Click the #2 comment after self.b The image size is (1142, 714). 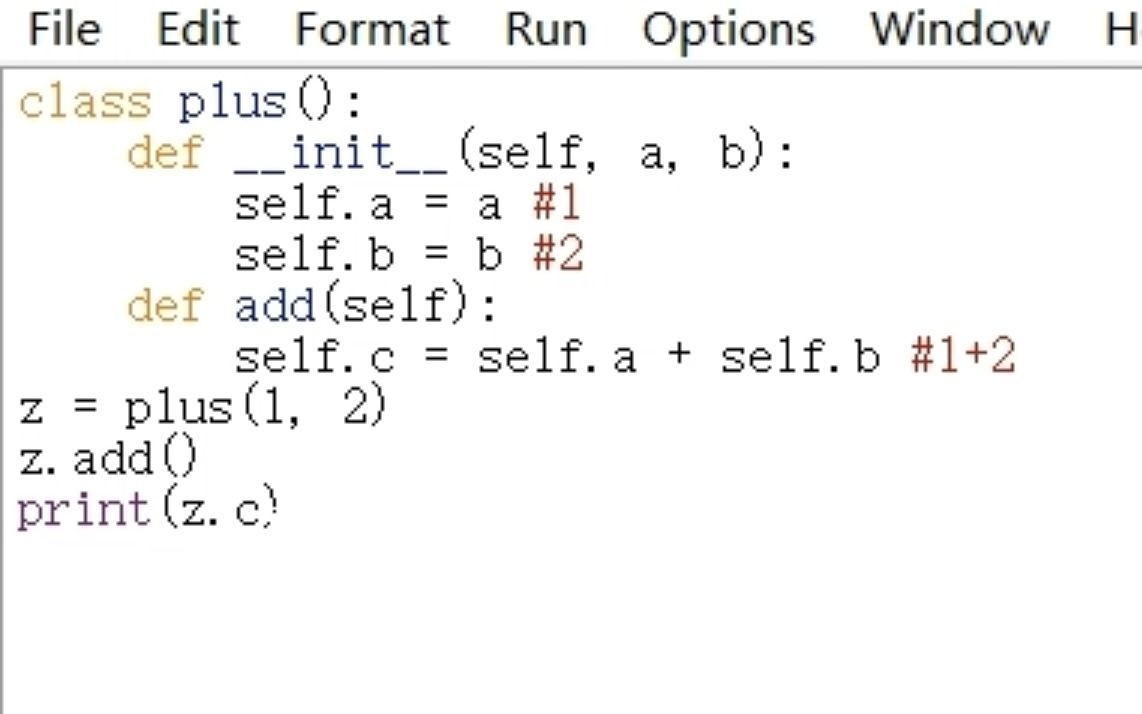558,254
